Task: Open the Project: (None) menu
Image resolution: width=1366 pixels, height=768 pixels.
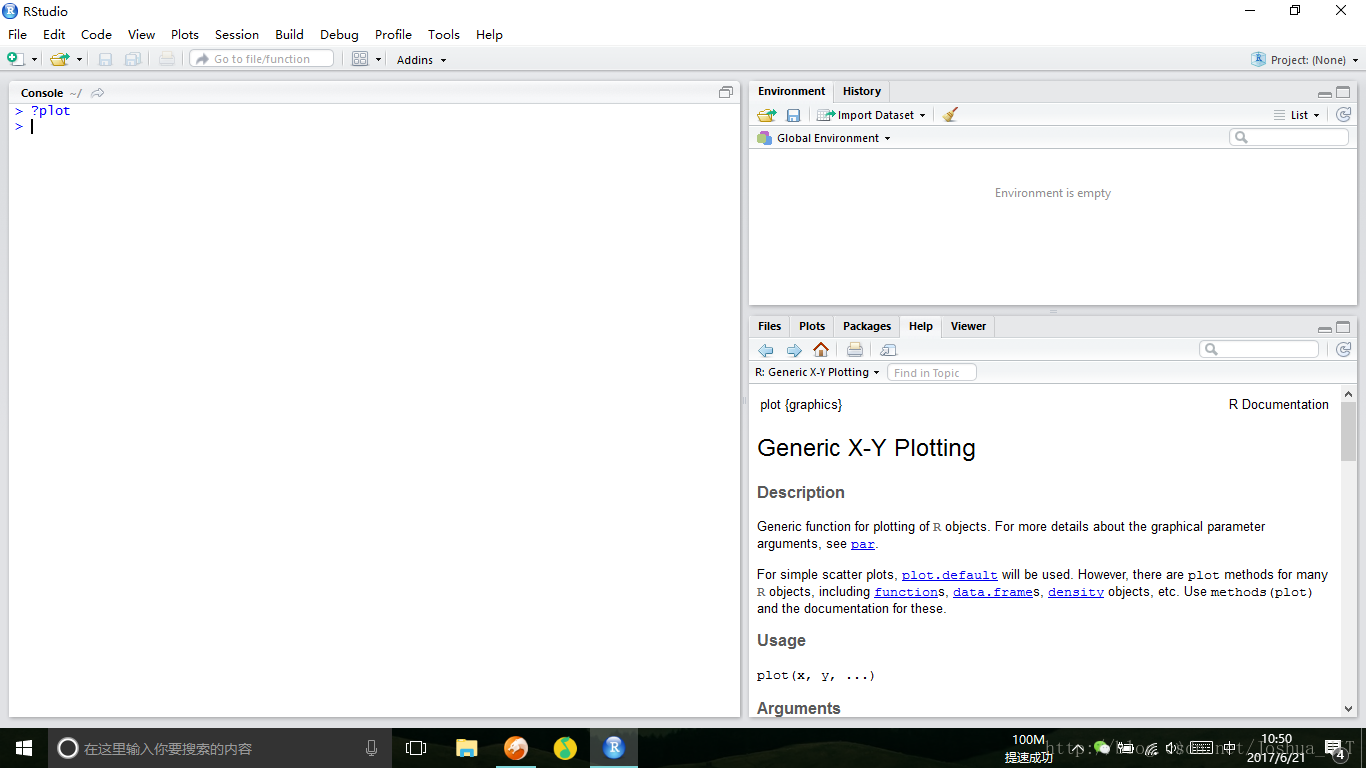Action: click(1305, 60)
